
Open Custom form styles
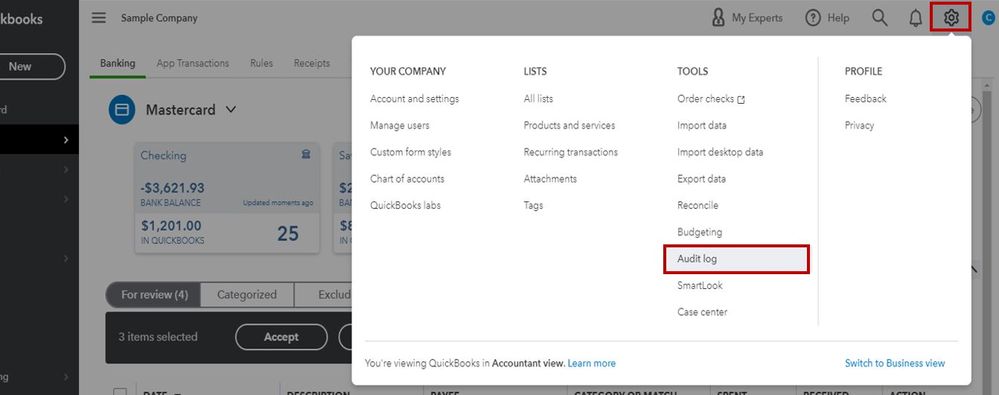pyautogui.click(x=410, y=152)
